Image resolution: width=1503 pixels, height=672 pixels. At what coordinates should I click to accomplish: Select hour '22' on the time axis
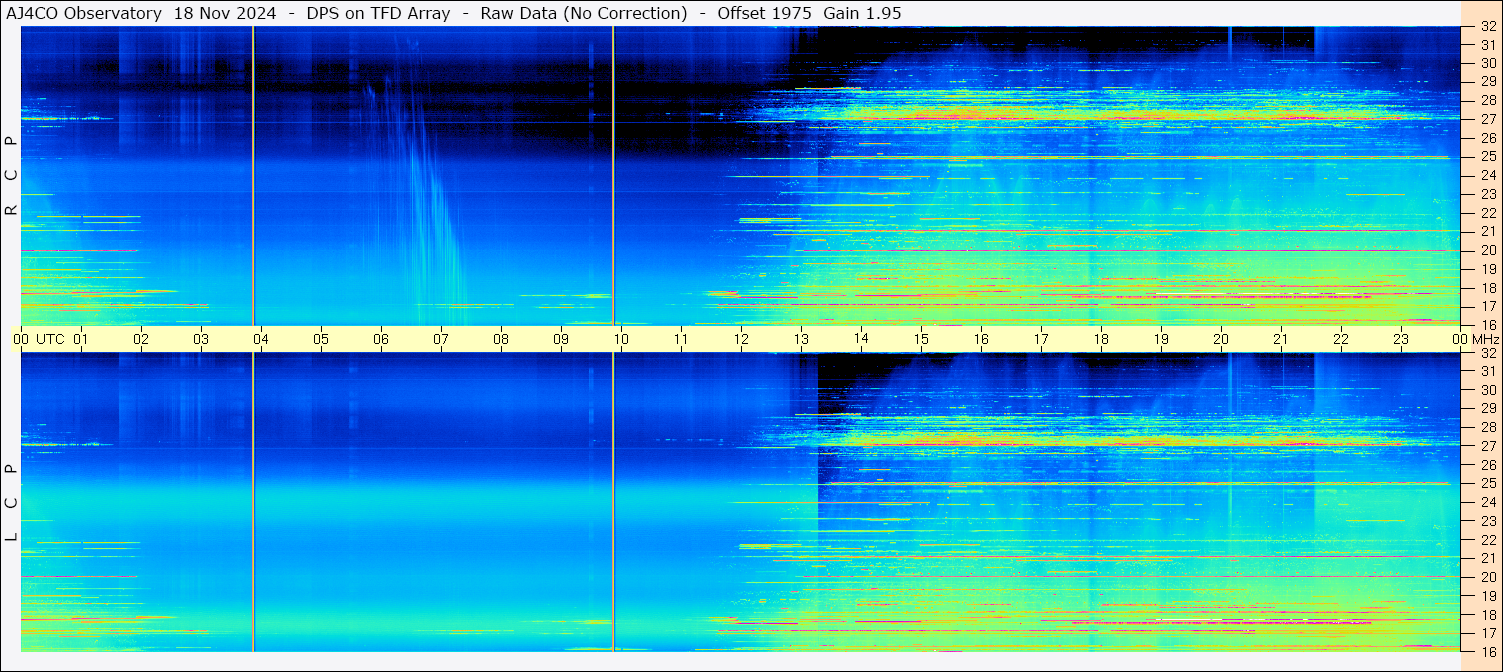coord(1341,339)
